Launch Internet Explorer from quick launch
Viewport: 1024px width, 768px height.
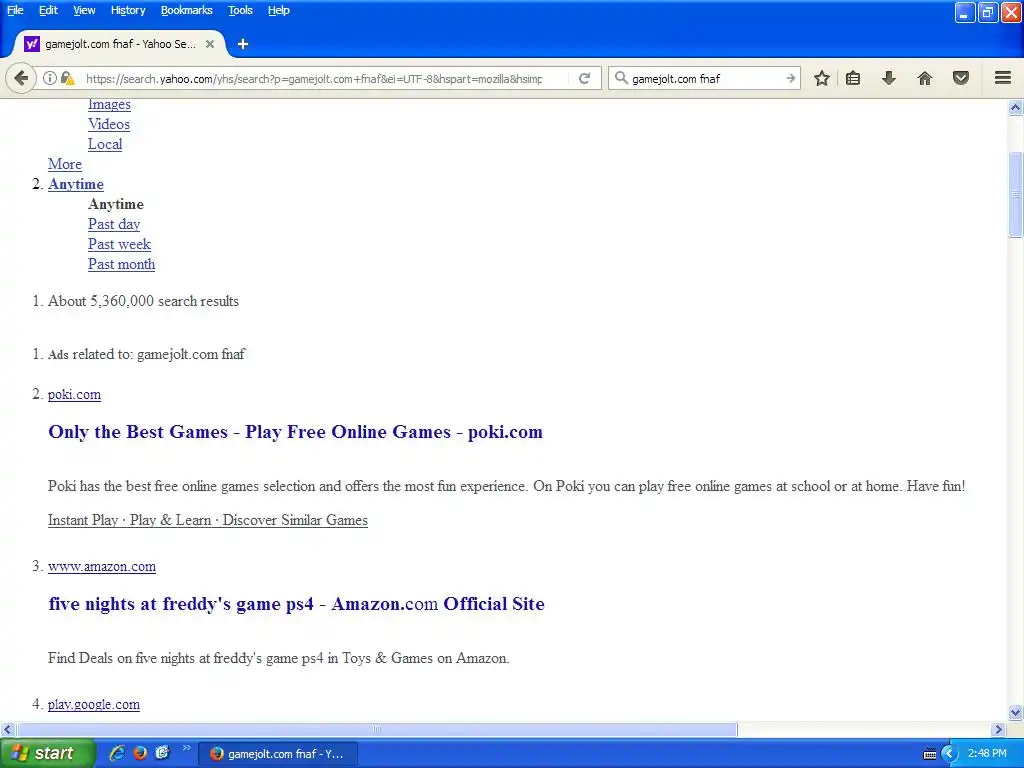click(x=117, y=753)
